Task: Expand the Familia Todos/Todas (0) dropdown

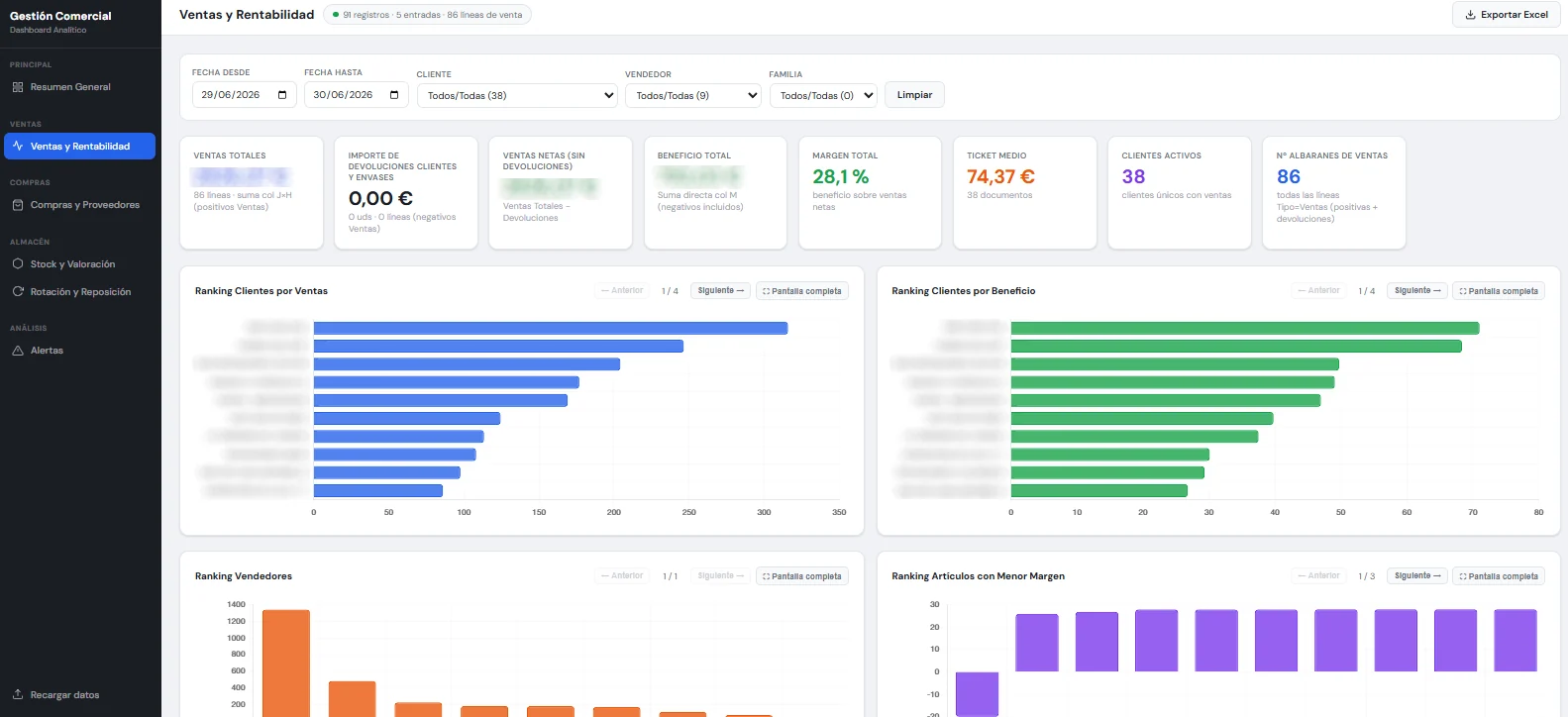Action: point(823,96)
